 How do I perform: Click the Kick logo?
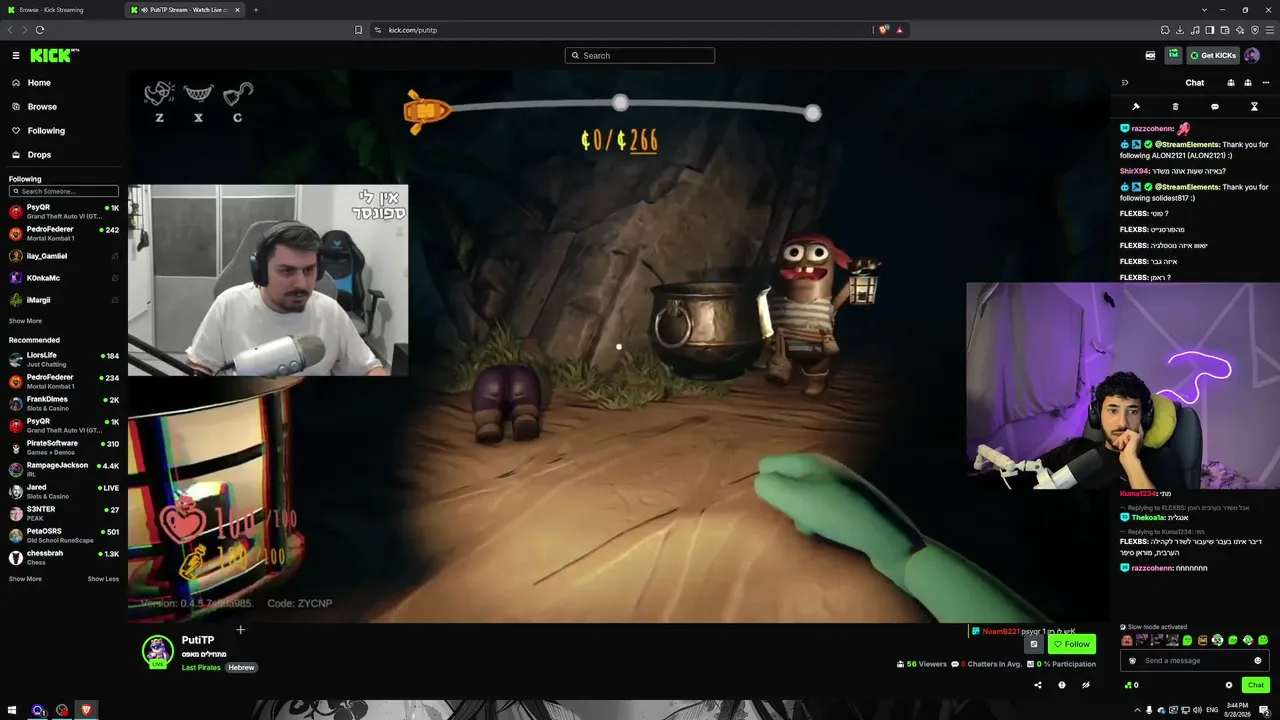(54, 56)
